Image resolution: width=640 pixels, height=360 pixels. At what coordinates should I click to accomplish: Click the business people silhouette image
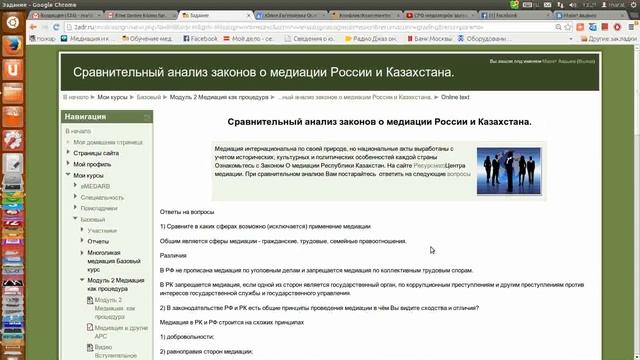509,171
